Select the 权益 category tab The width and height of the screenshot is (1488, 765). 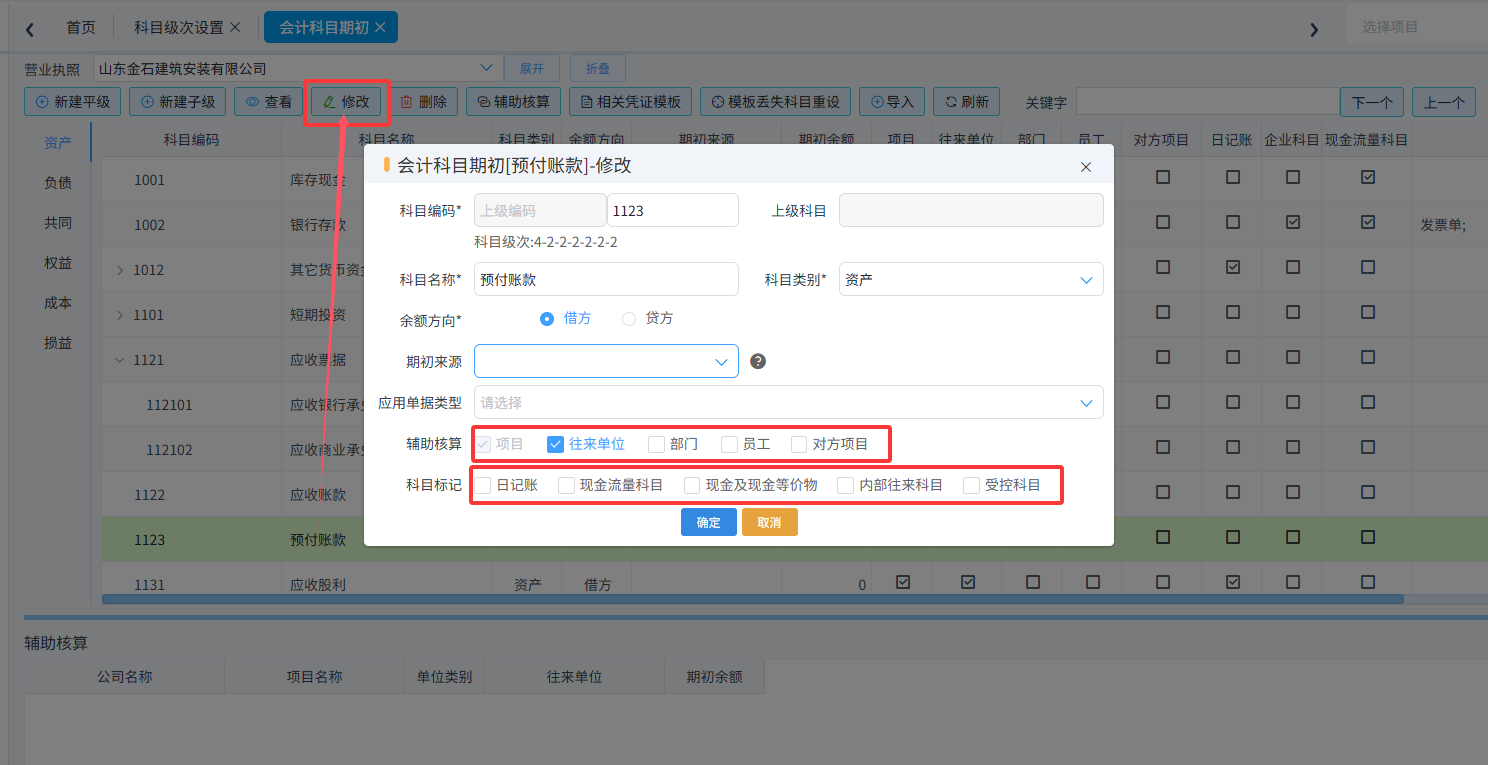(x=58, y=263)
